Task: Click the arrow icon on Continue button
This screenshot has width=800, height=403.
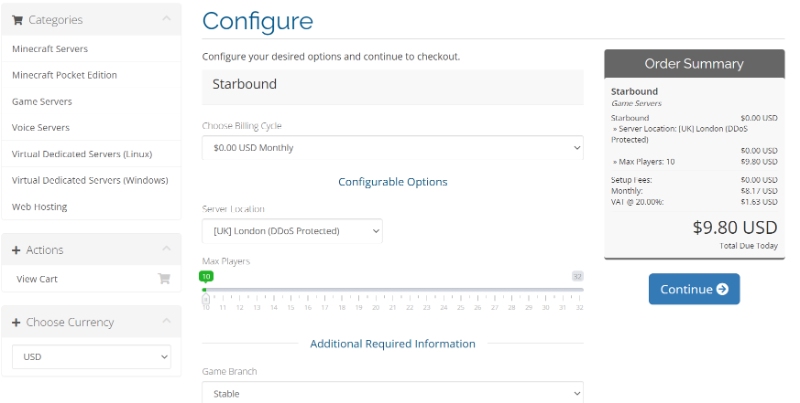Action: tap(722, 289)
